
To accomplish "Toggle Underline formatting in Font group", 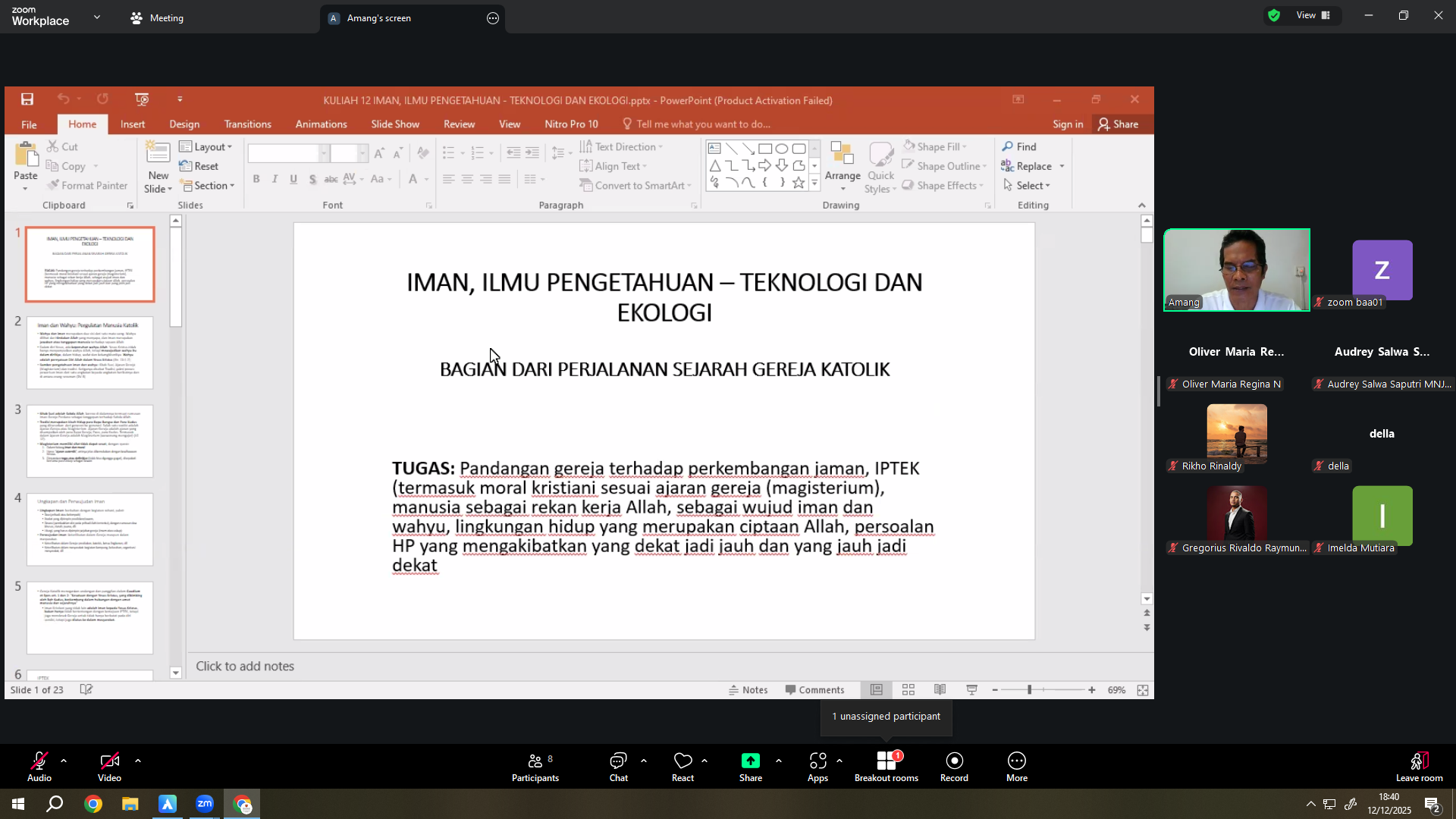I will tap(293, 179).
